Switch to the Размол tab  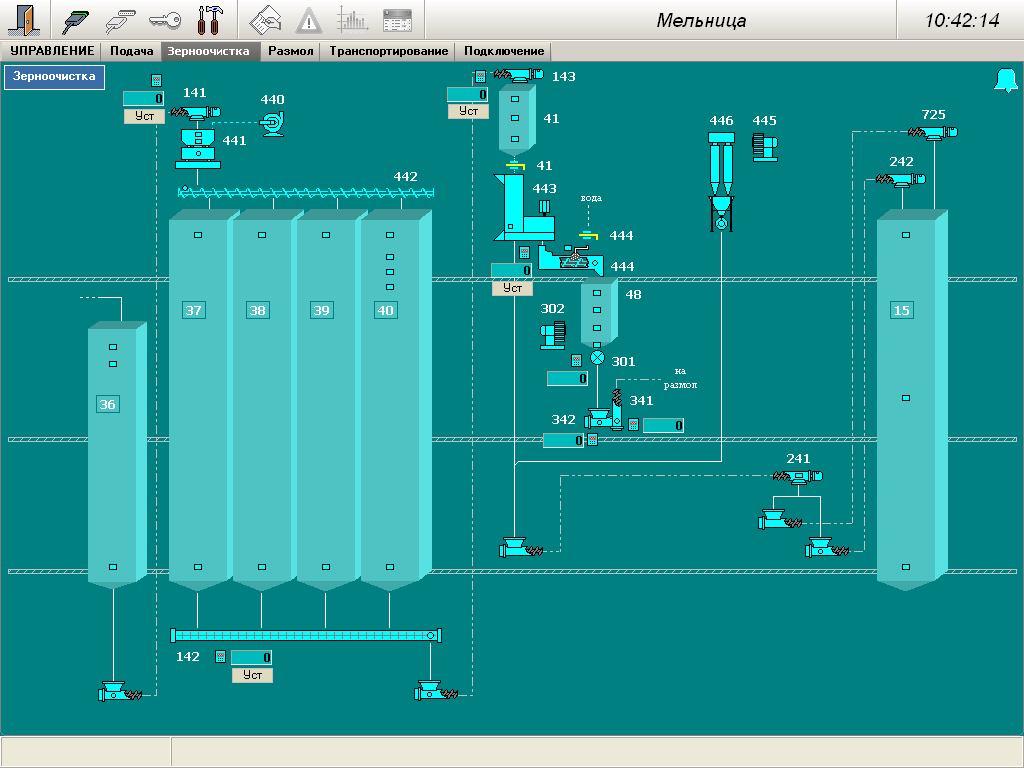tap(291, 51)
